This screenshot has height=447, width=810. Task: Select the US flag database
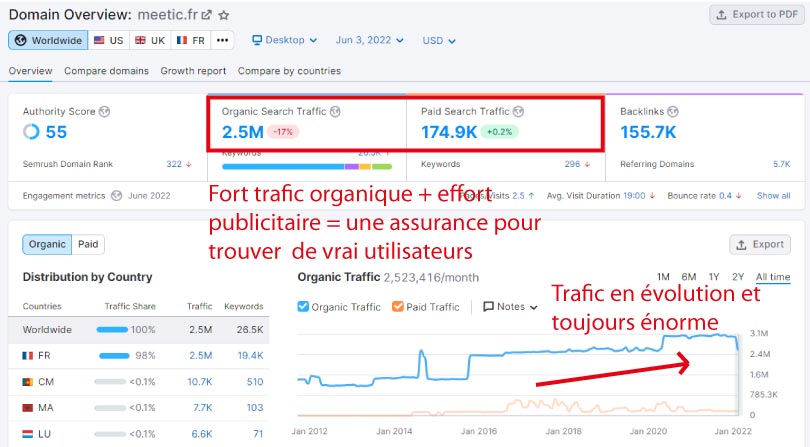pyautogui.click(x=108, y=40)
